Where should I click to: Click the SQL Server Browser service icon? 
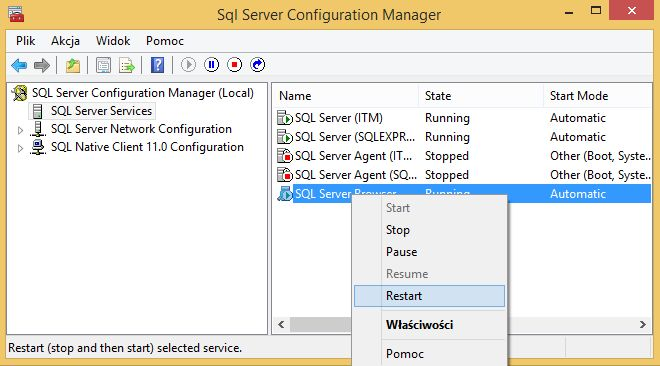pyautogui.click(x=285, y=194)
